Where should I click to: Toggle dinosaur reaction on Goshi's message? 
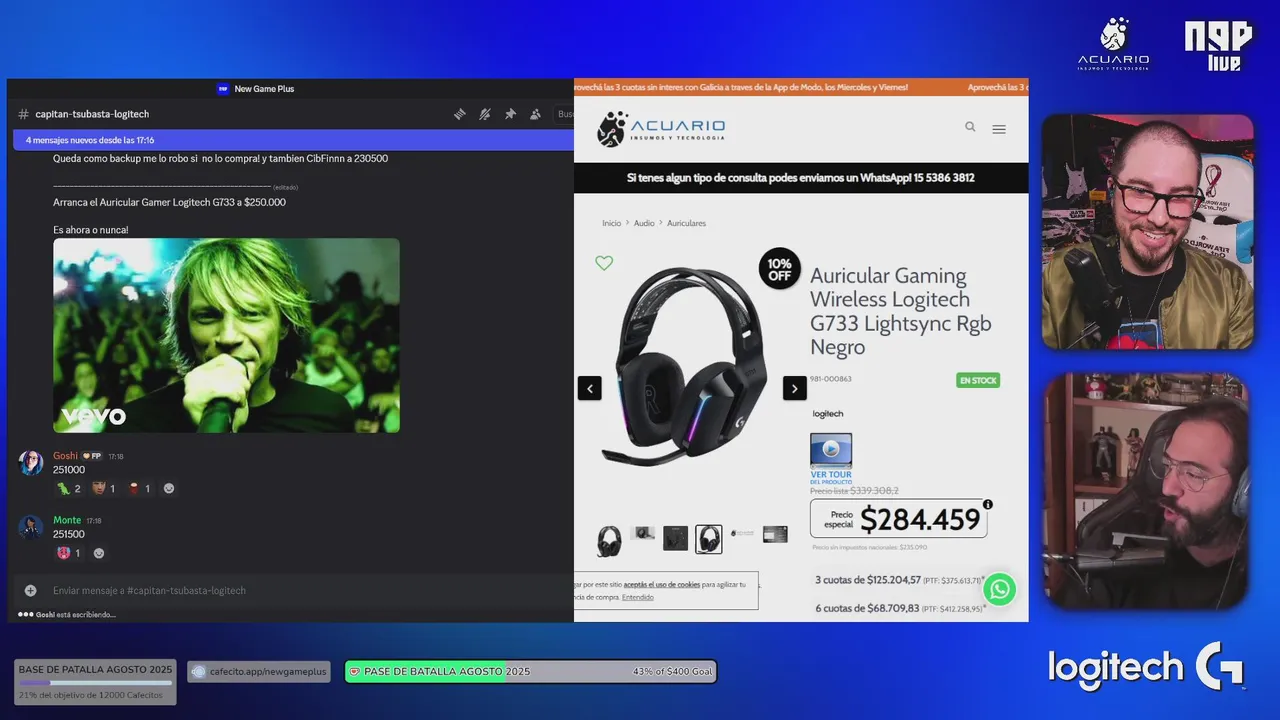(x=69, y=489)
